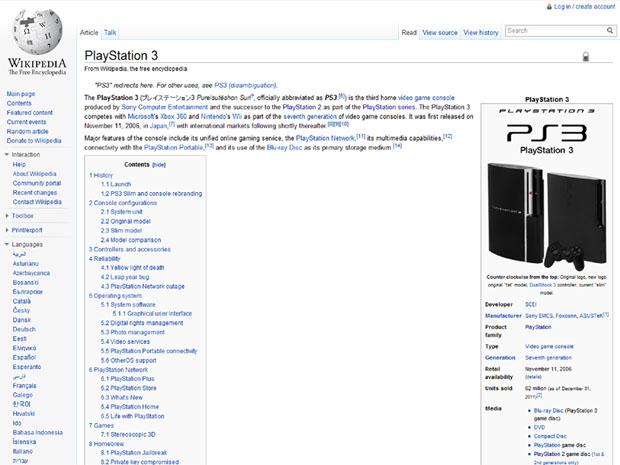The image size is (620, 465).
Task: Jump to 1 History in contents
Action: [101, 175]
